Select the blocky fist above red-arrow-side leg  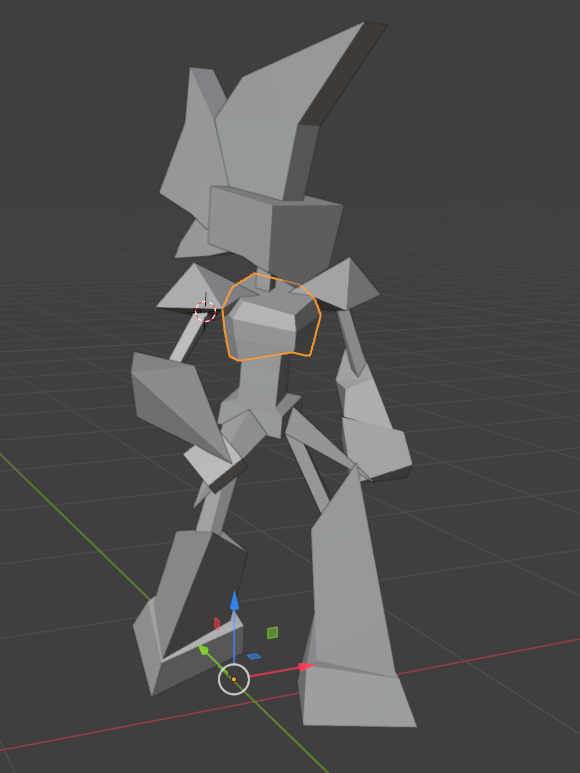coord(375,449)
